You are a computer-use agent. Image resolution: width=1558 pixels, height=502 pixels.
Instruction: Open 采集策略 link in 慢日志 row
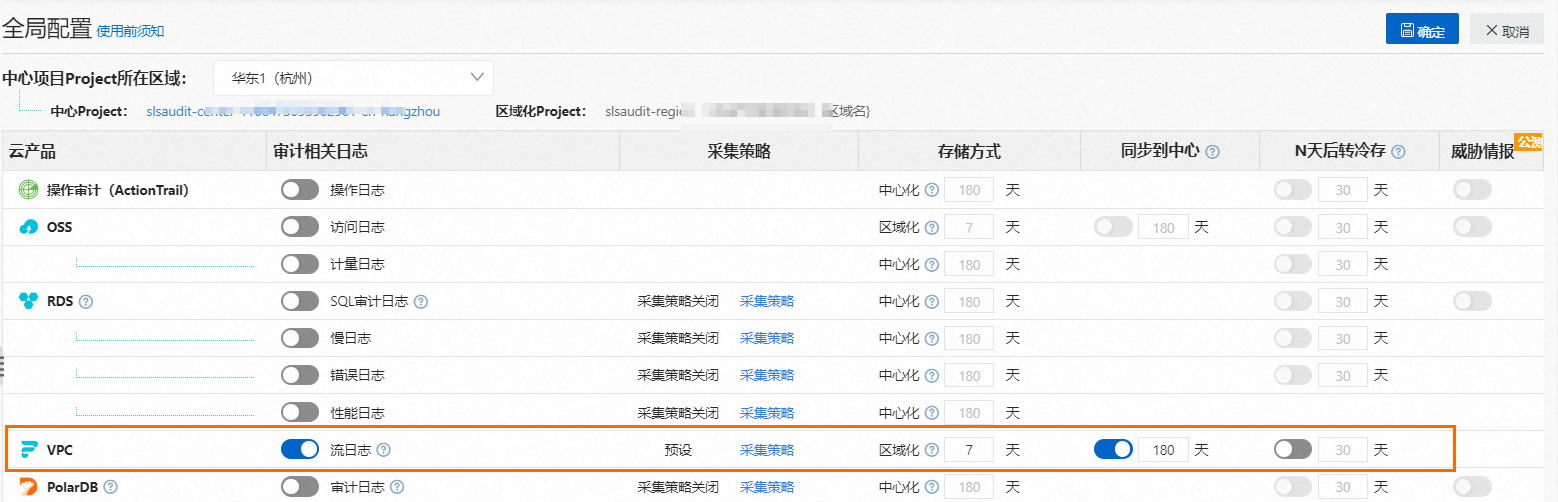click(x=767, y=338)
